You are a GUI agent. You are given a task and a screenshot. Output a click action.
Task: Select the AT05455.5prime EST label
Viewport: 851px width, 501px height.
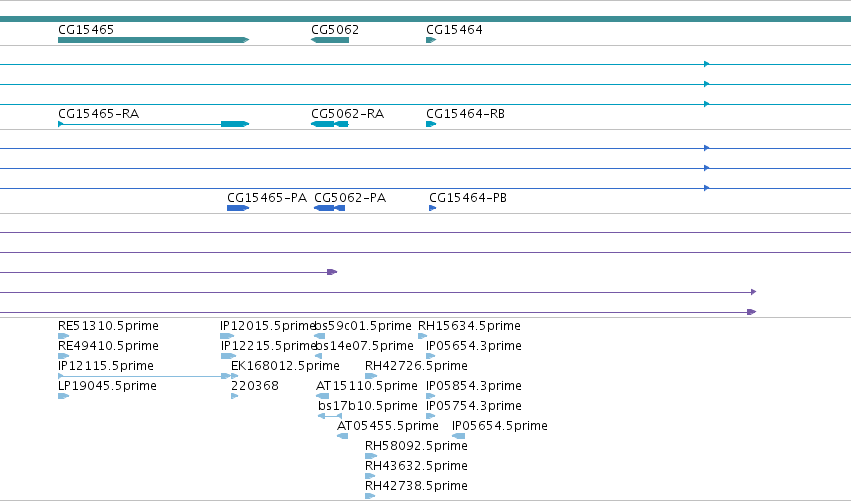388,426
